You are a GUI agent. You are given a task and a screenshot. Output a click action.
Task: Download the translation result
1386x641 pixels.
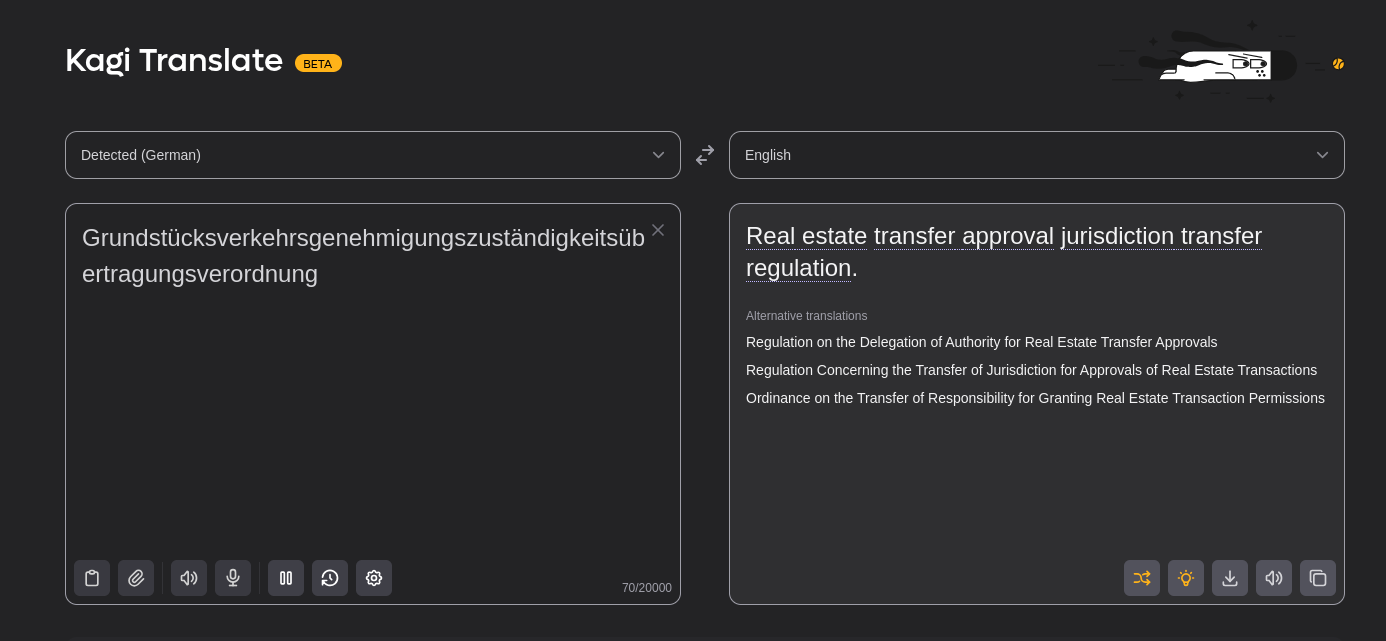click(1230, 578)
